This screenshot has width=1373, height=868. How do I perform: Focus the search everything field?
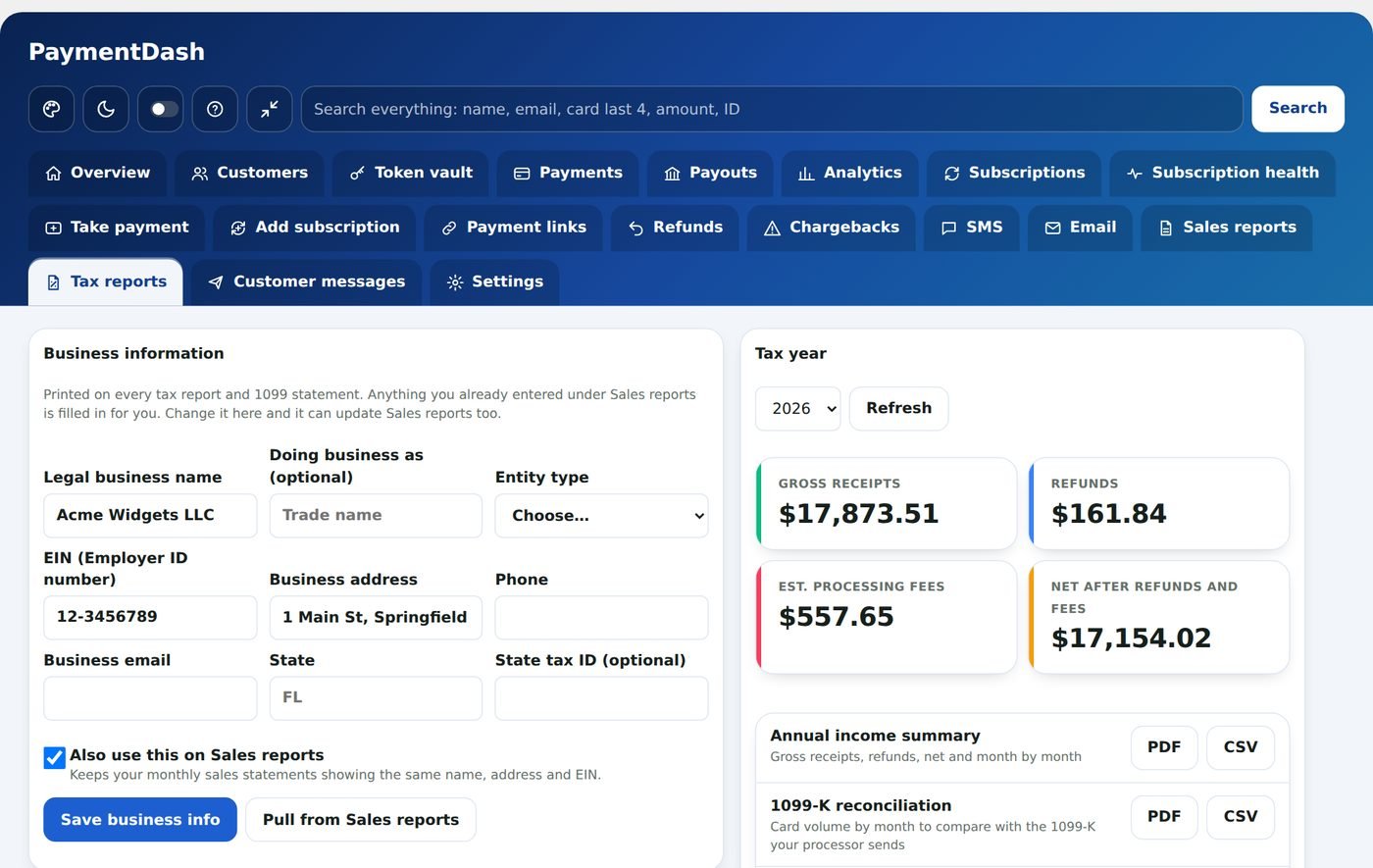click(x=772, y=109)
